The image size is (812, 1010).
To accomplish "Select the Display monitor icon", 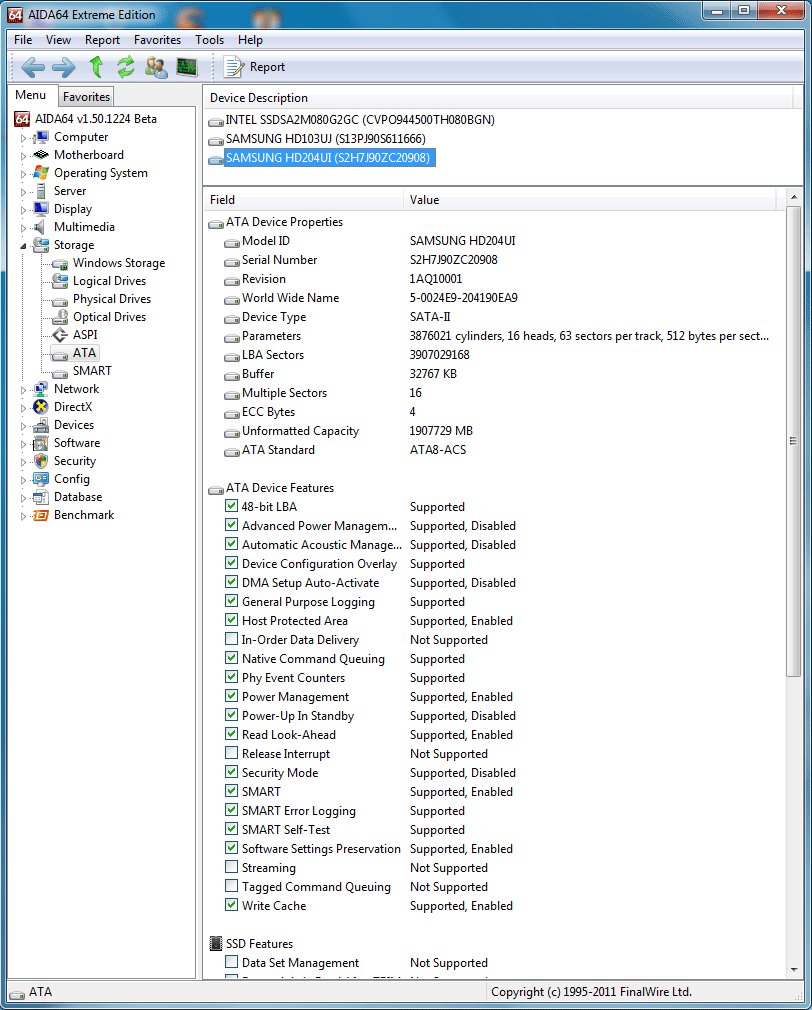I will [x=41, y=209].
